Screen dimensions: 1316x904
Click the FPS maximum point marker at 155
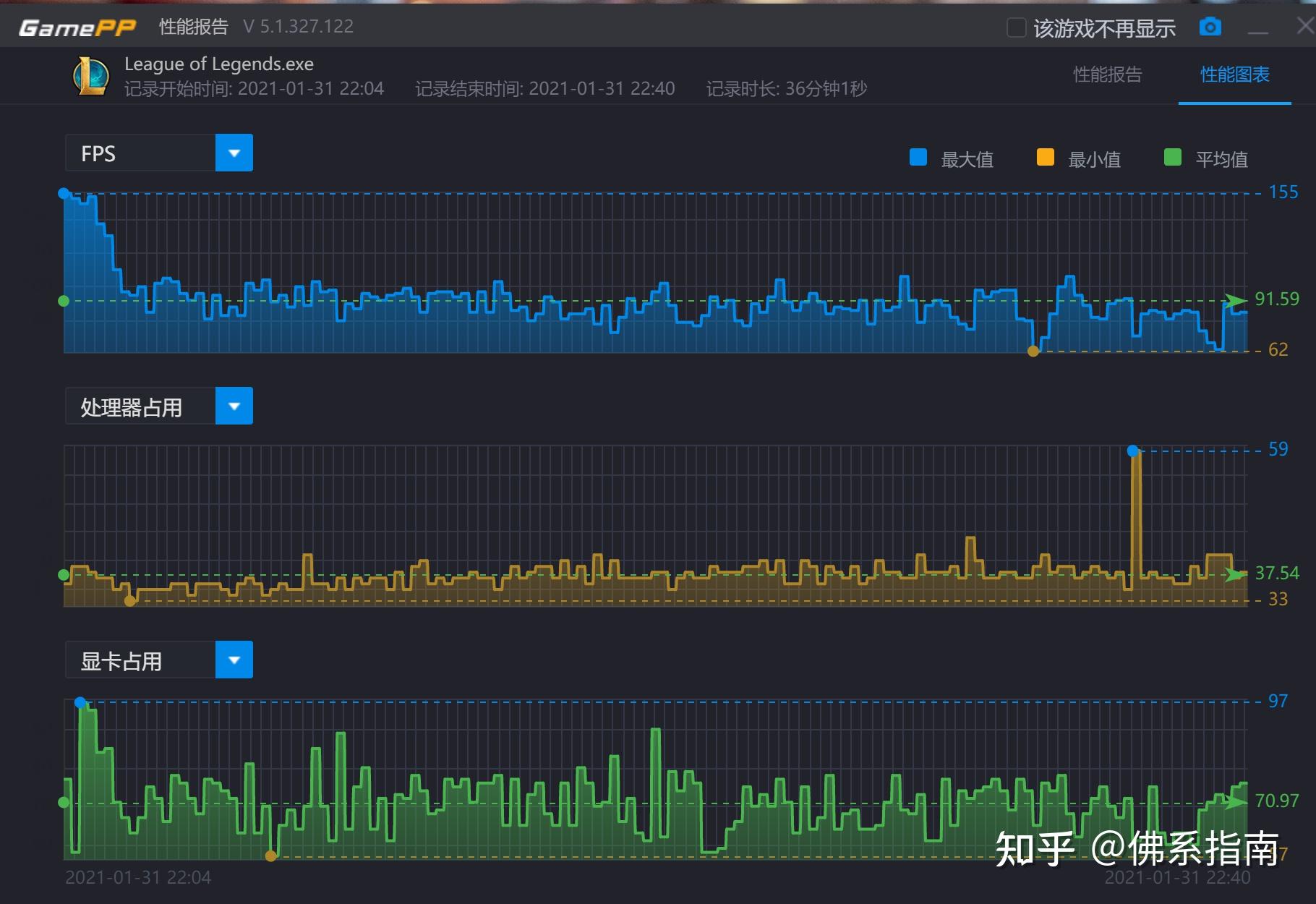[64, 193]
